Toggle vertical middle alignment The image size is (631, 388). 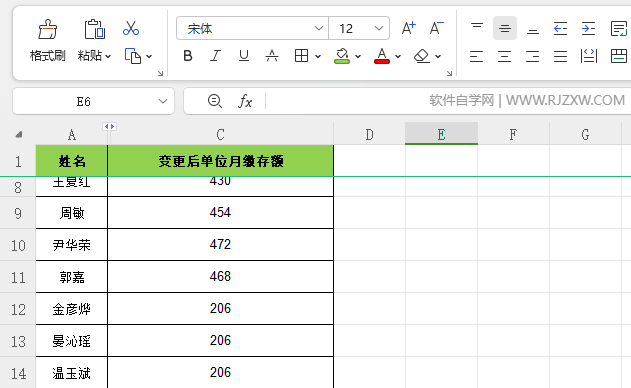[505, 28]
